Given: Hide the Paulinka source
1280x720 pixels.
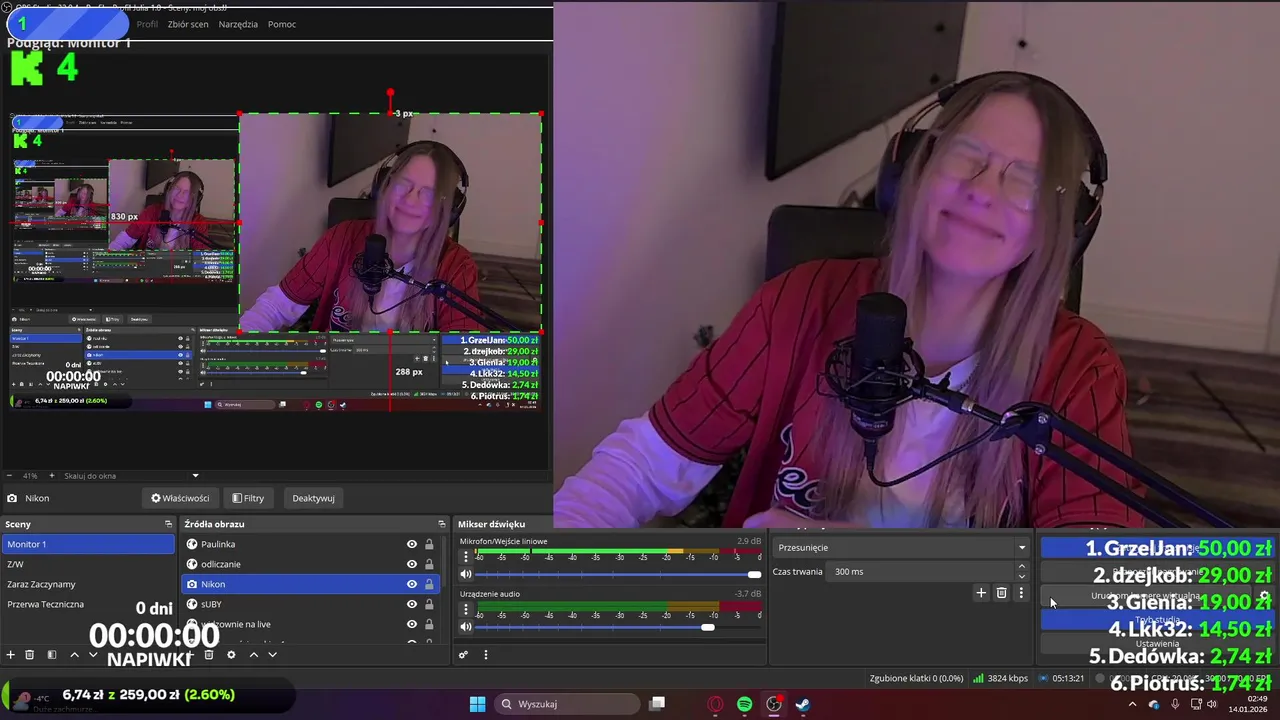Looking at the screenshot, I should (411, 544).
